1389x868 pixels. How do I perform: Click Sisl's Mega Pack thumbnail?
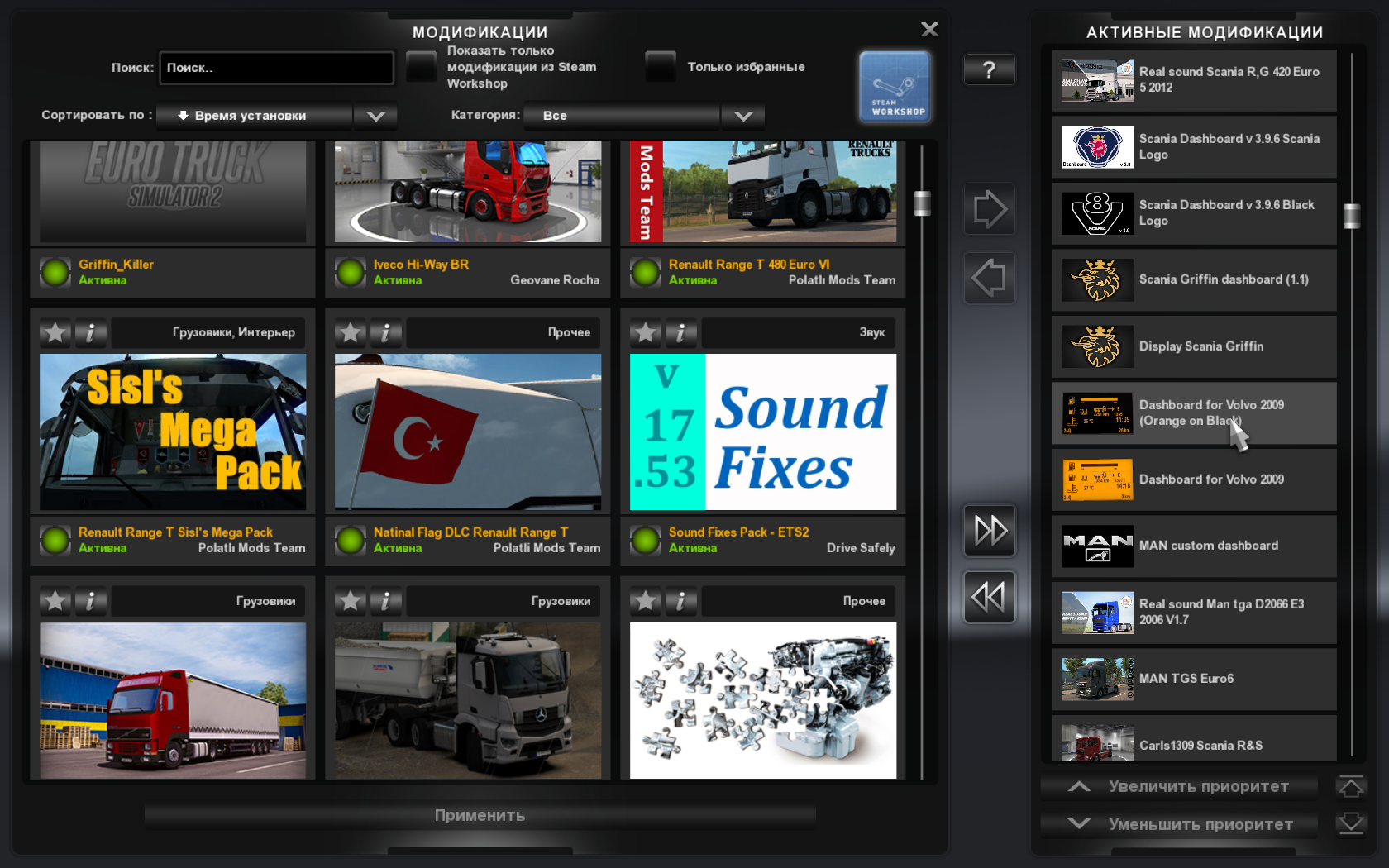tap(173, 432)
